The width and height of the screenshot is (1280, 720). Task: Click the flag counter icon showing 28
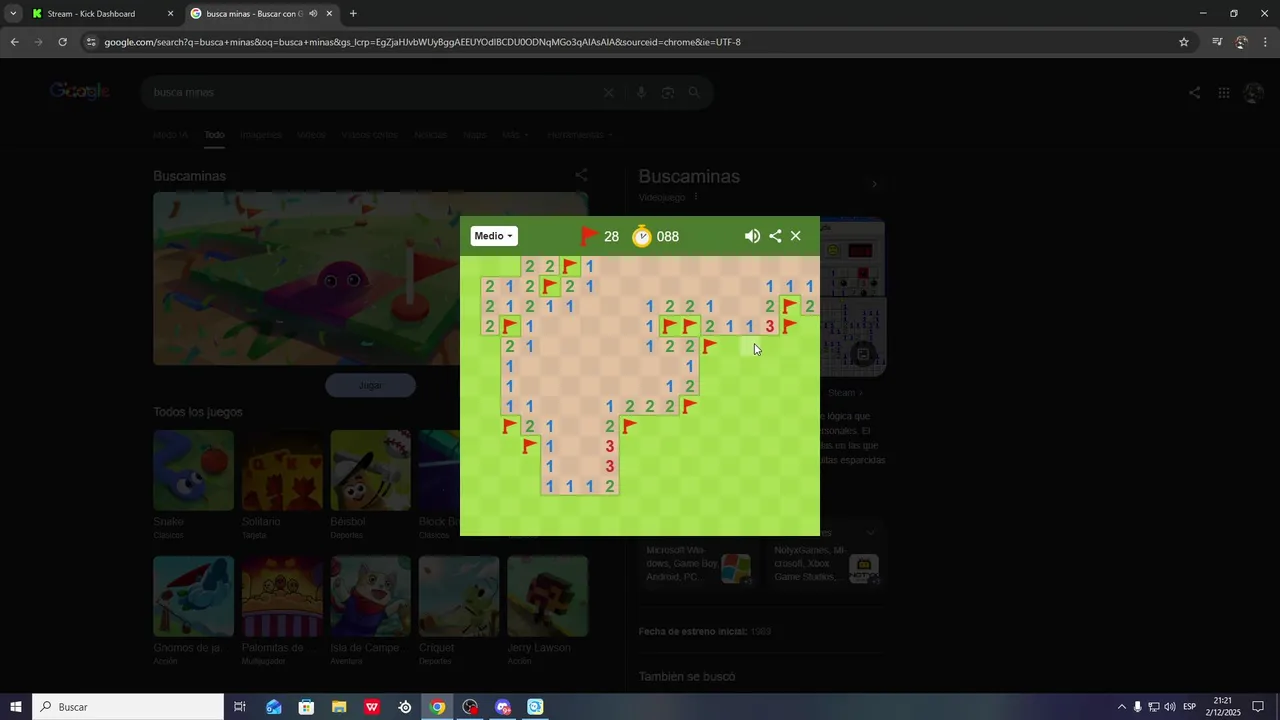tap(589, 236)
